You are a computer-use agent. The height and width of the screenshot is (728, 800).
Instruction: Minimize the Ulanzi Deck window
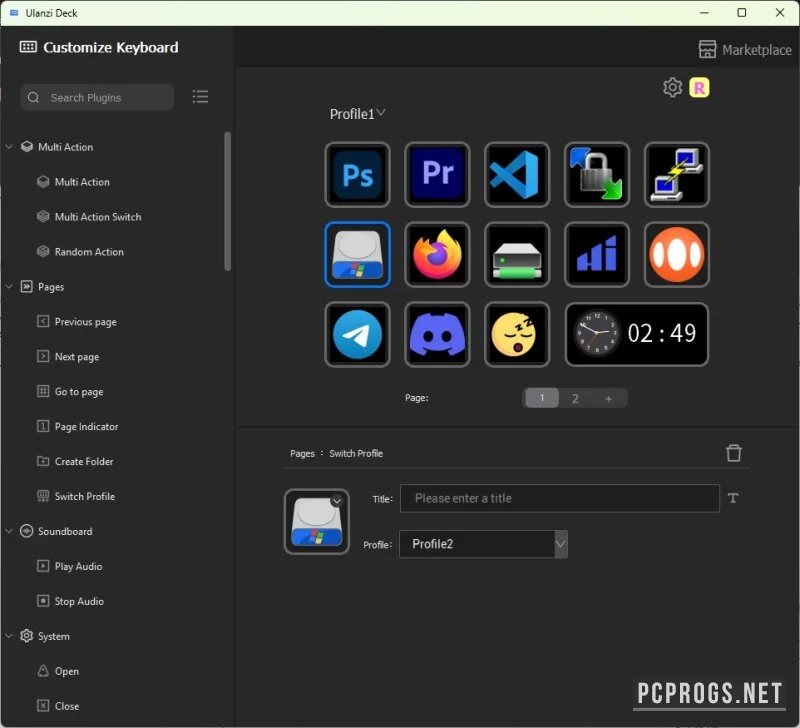point(705,12)
